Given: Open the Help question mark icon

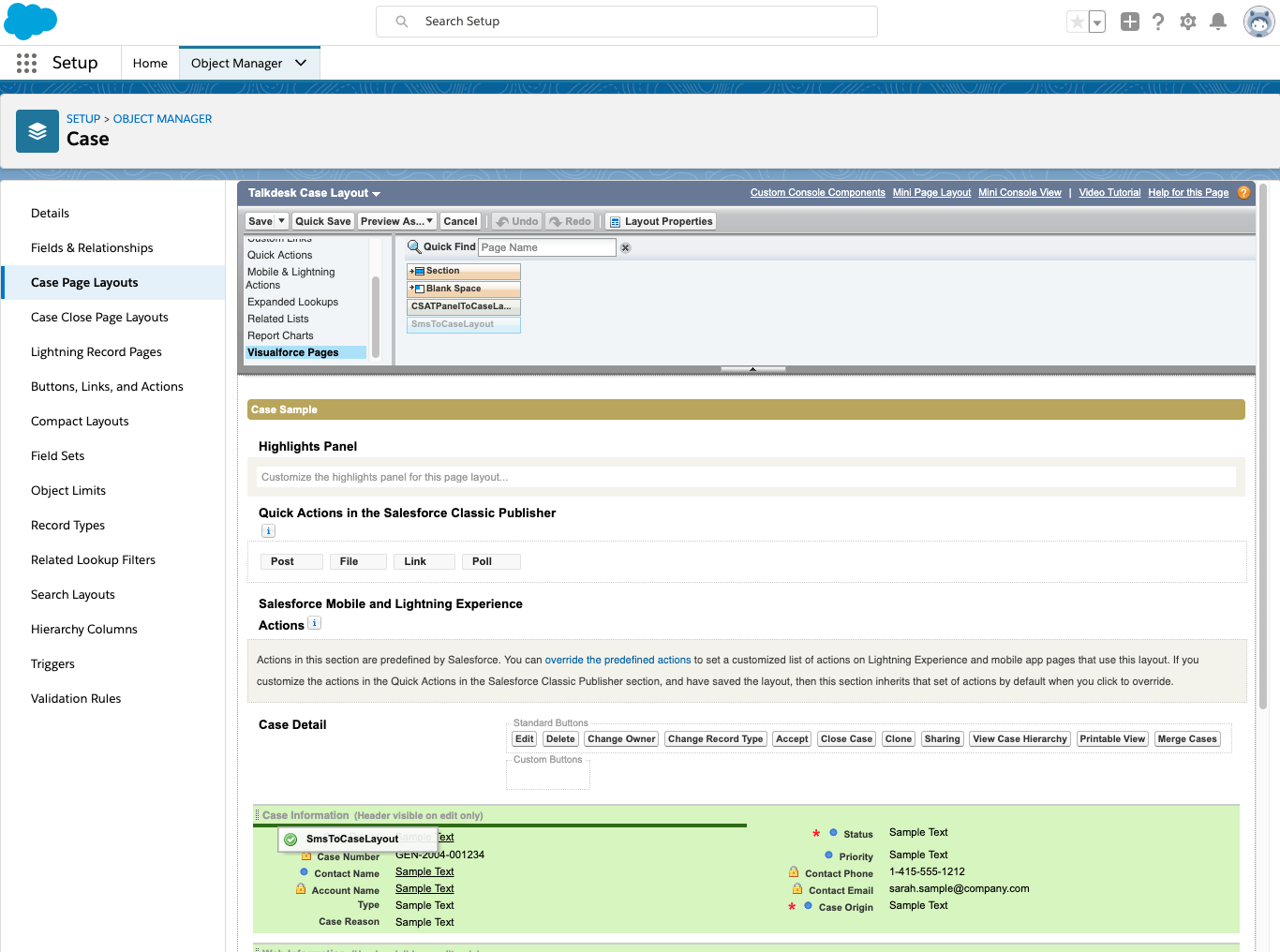Looking at the screenshot, I should coord(1159,22).
